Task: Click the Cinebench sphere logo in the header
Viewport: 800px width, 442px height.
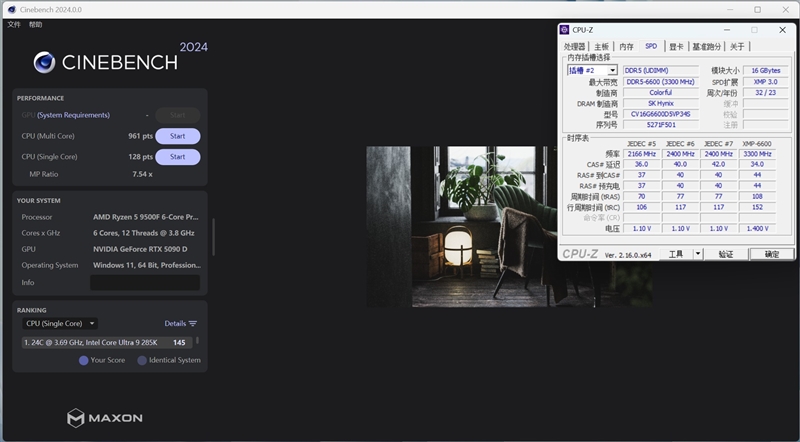Action: click(45, 62)
